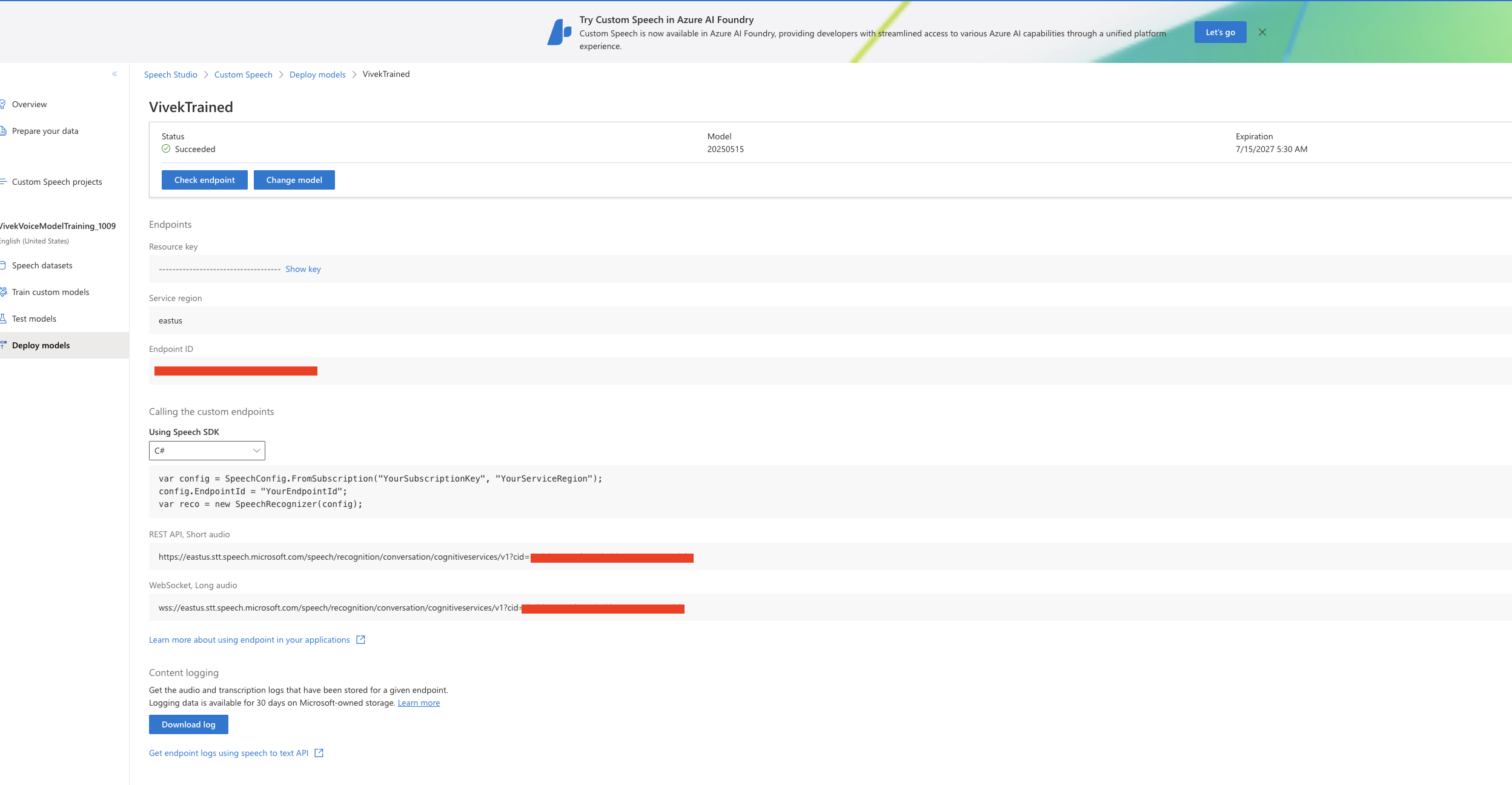Open Get endpoint logs using speech to text API
The width and height of the screenshot is (1512, 785).
pos(229,753)
